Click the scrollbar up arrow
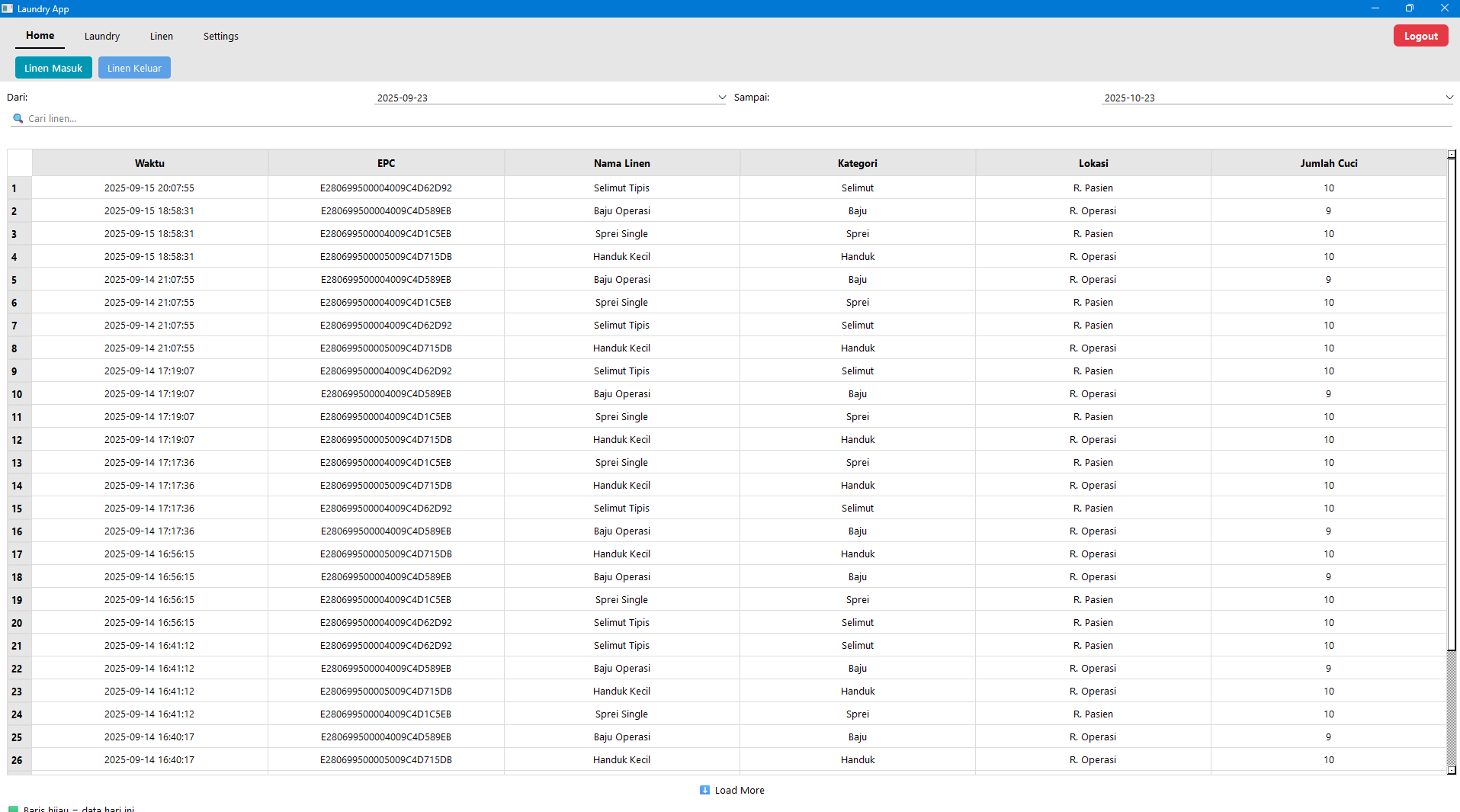 click(1450, 153)
